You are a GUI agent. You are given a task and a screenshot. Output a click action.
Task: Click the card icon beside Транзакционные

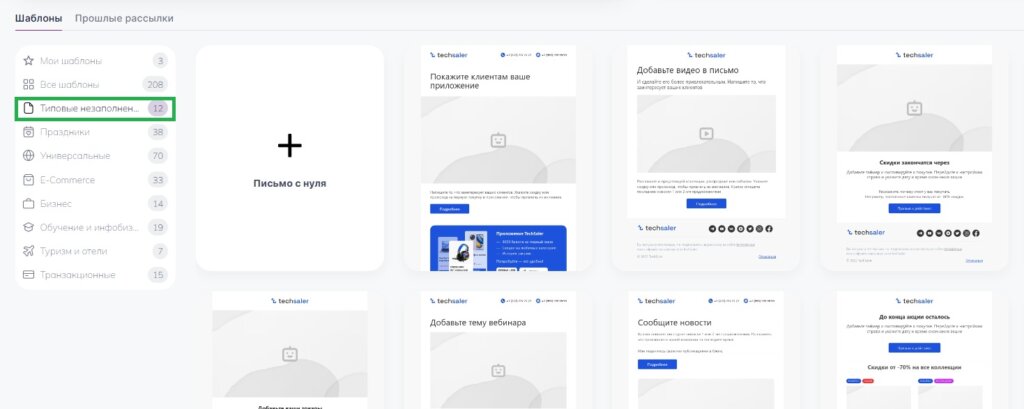pos(28,274)
